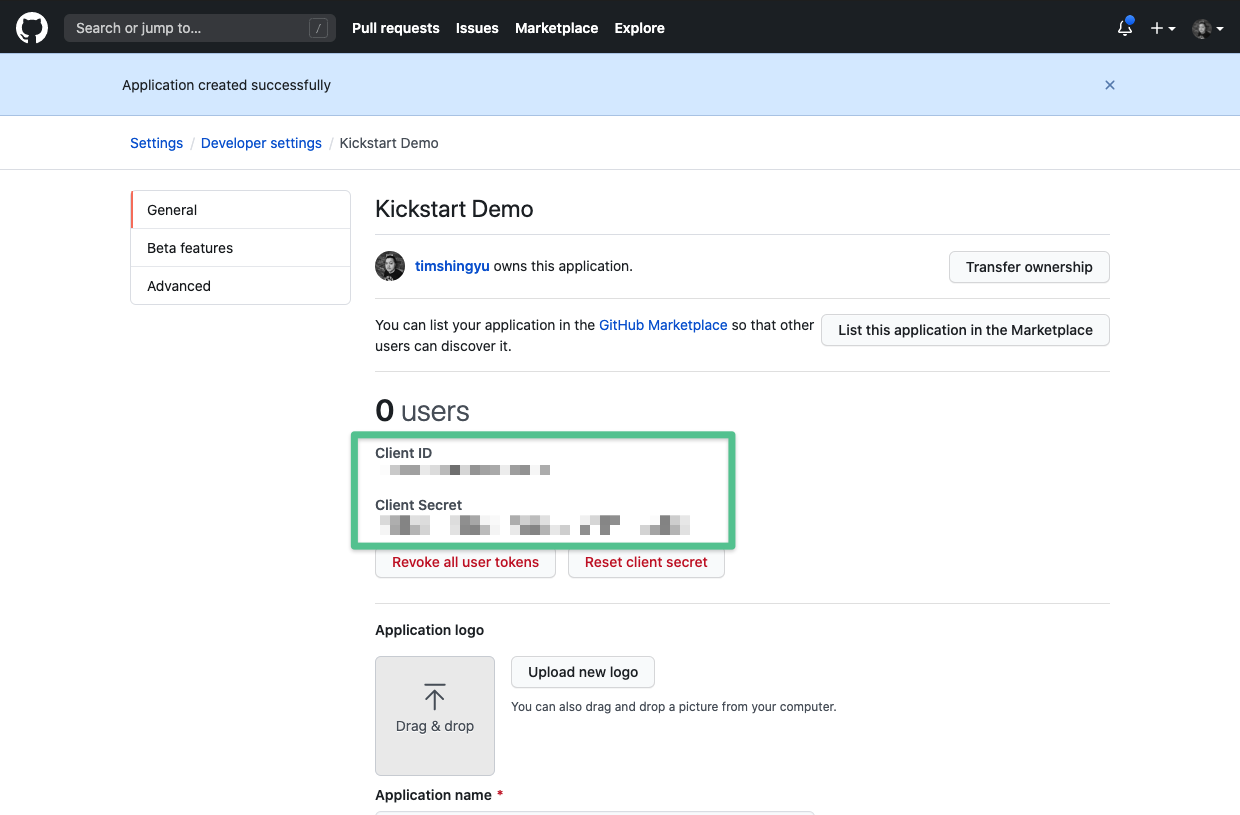
Task: Click the 0 users count text
Action: point(422,411)
